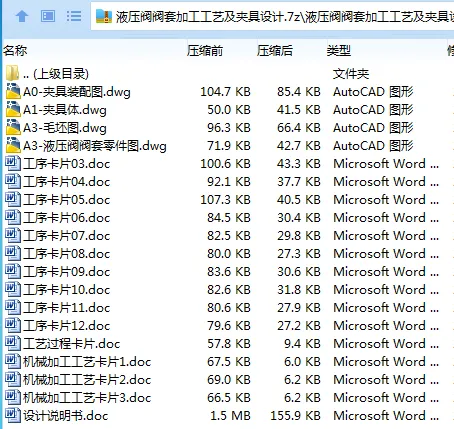Screen dimensions: 454x429
Task: Click the 机械加工工艺卡片1.doc Word icon
Action: (13, 361)
